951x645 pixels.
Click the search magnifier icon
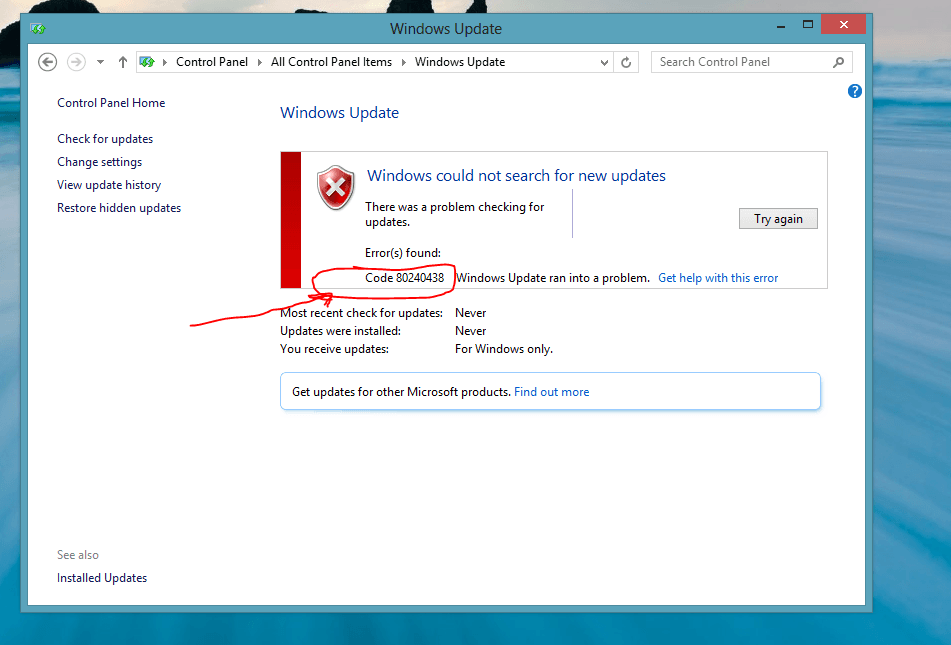pyautogui.click(x=839, y=61)
